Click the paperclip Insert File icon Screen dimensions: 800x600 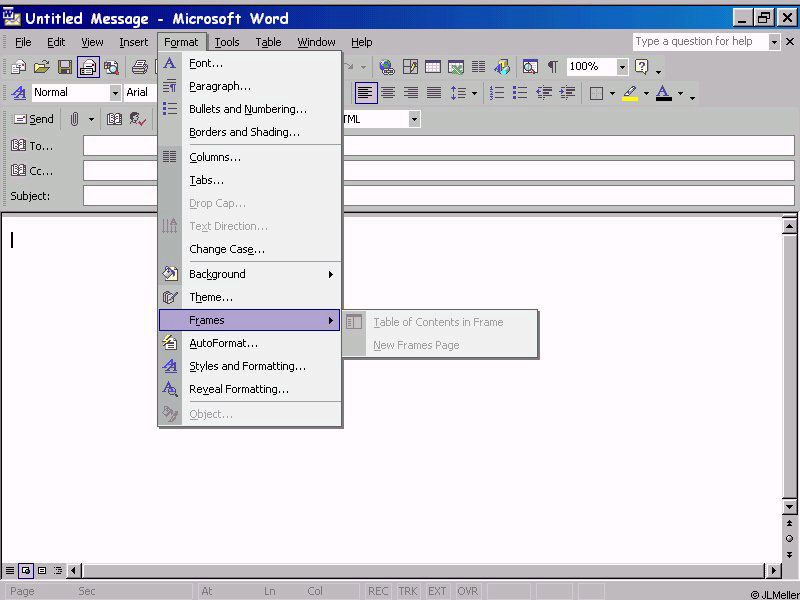coord(74,119)
